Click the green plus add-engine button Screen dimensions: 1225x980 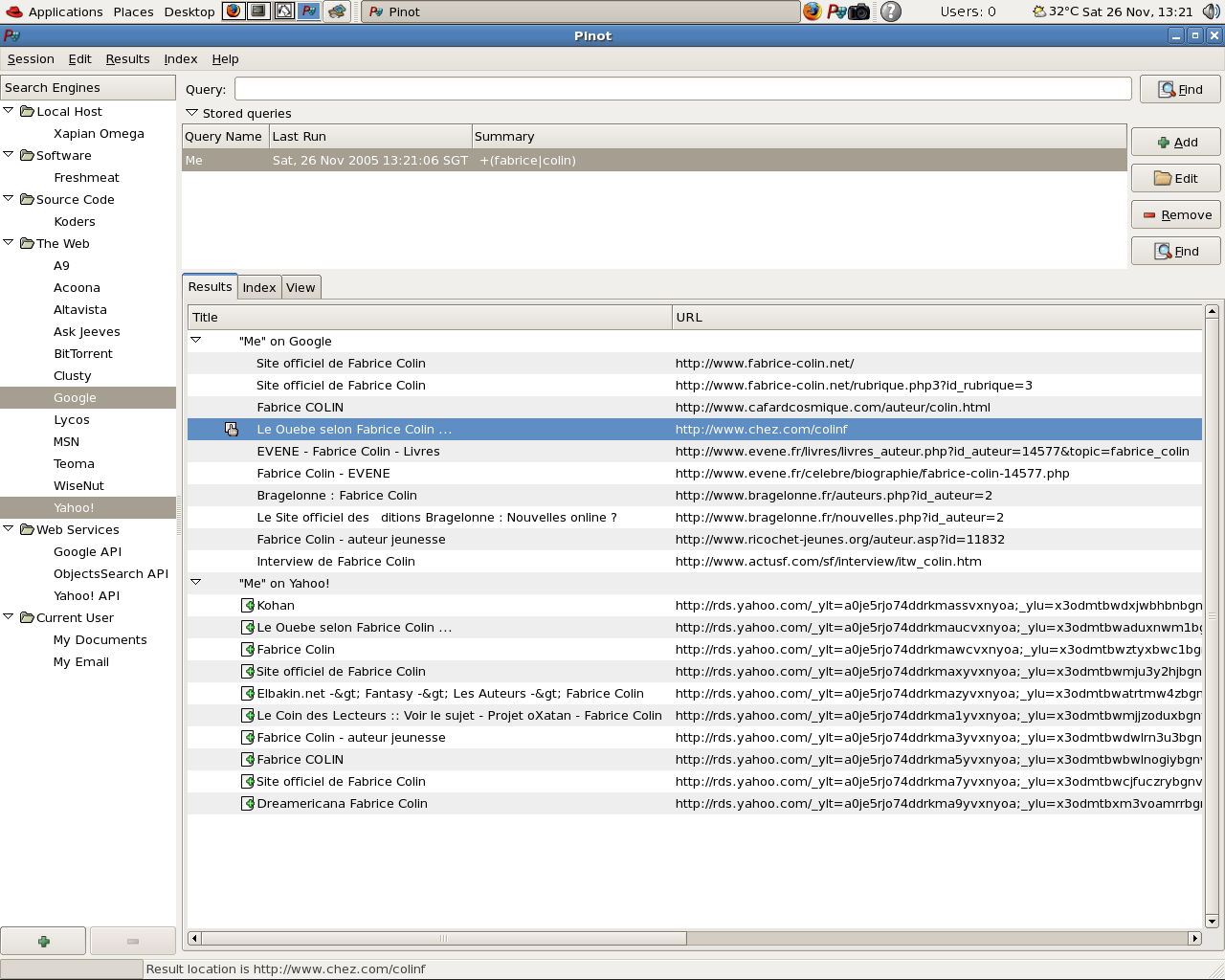(43, 941)
